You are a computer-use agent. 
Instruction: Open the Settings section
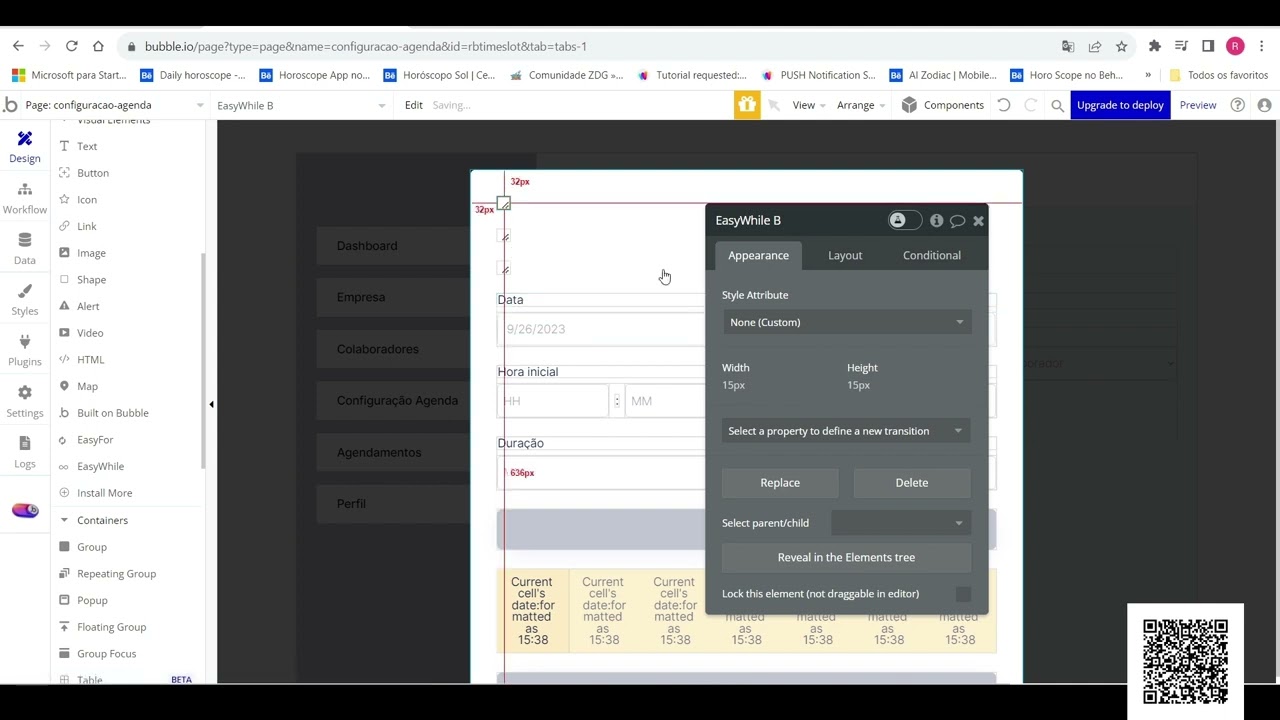pos(25,402)
